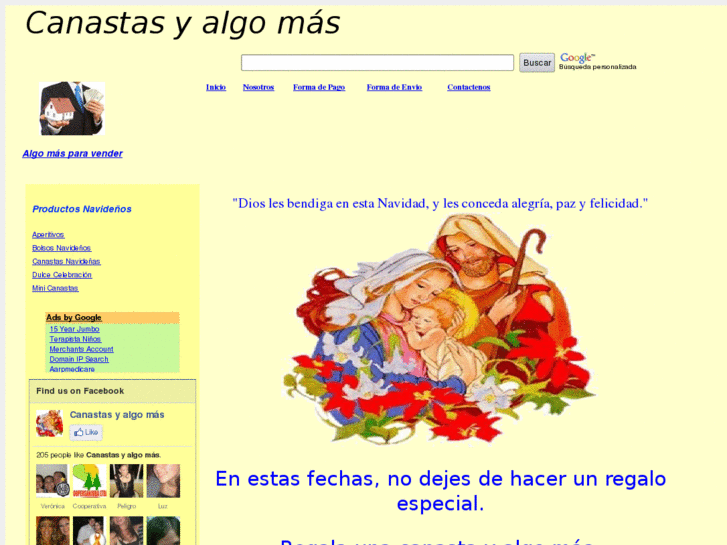Click the Buscar search button
The width and height of the screenshot is (727, 545).
tap(537, 63)
